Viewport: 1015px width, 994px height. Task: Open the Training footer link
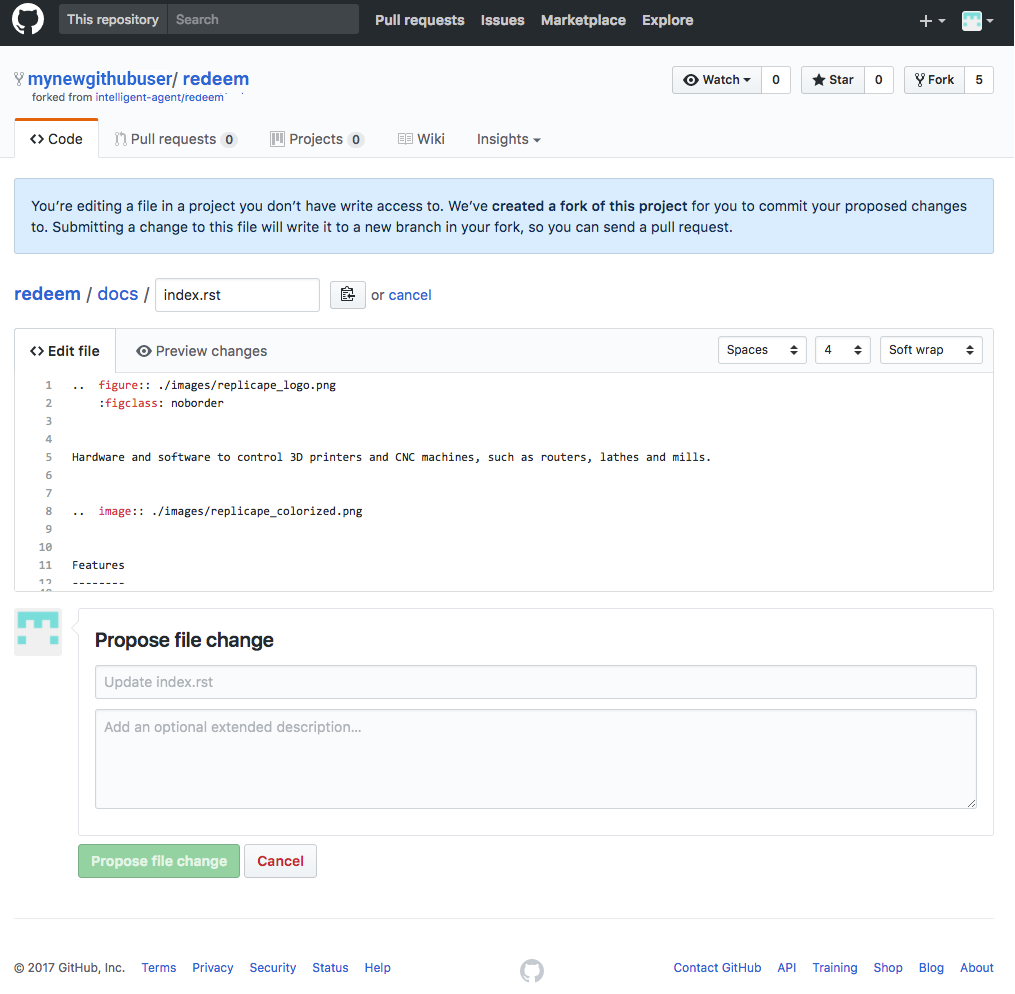[x=834, y=967]
